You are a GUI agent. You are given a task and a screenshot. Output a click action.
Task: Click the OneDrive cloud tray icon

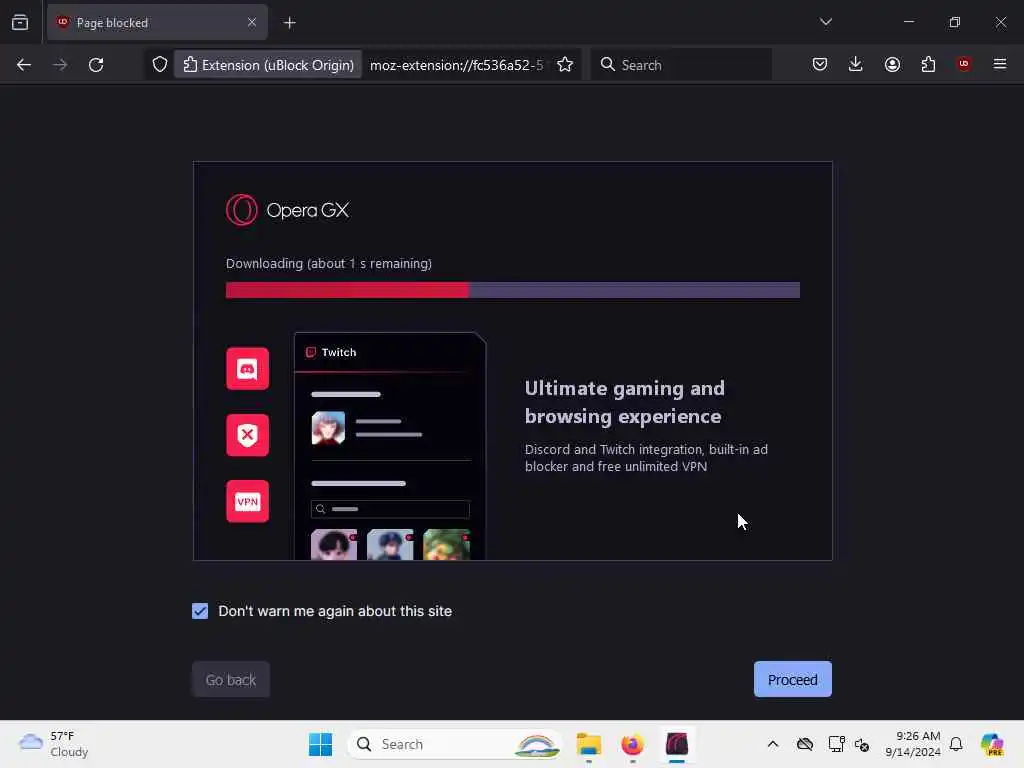(x=805, y=744)
